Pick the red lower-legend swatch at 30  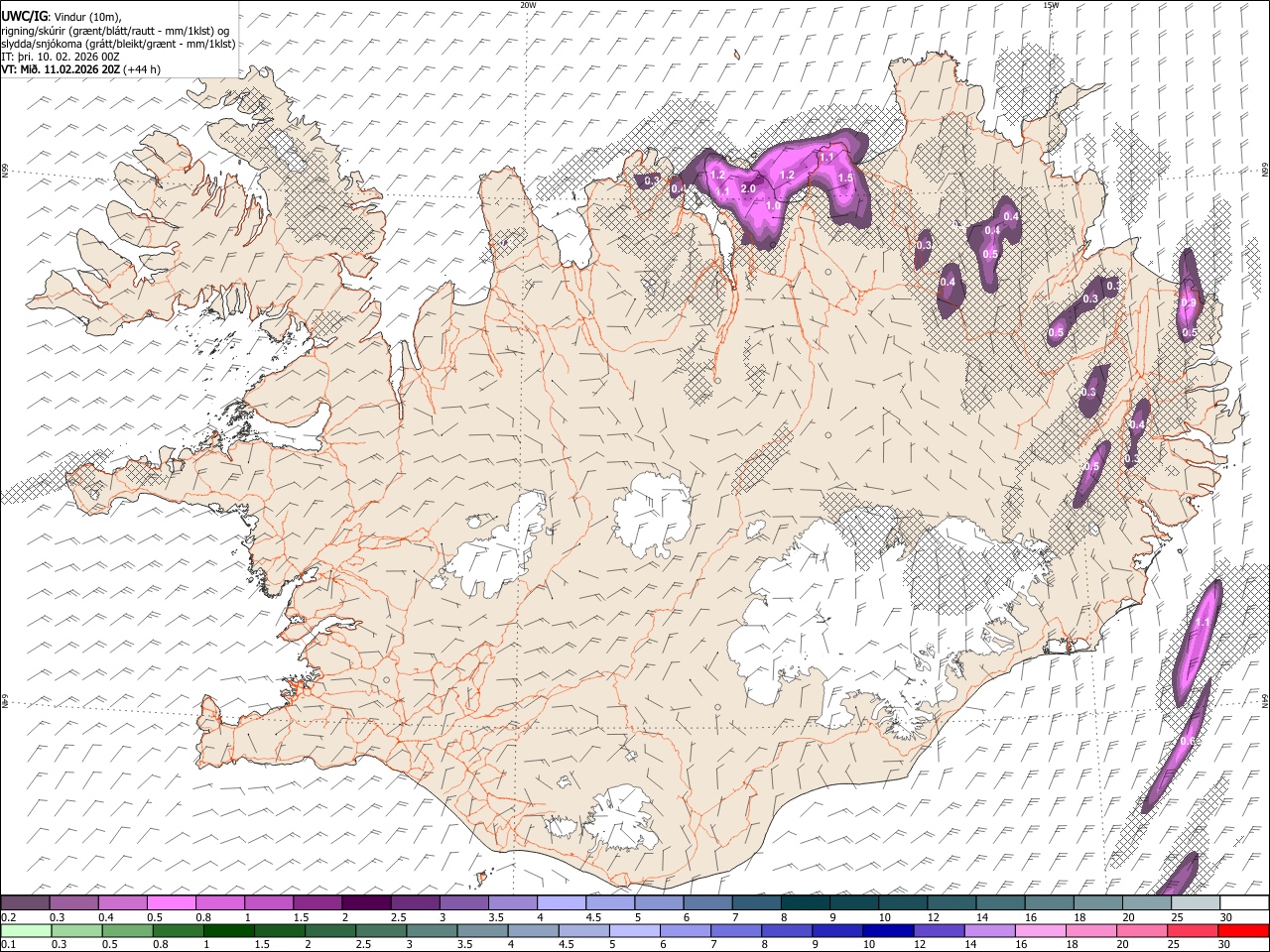point(1242,930)
